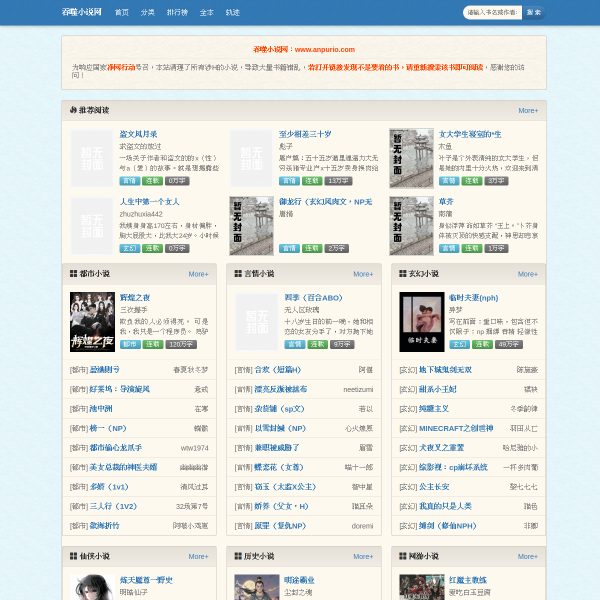
Task: Open More+ for 都市小说
Action: (199, 274)
